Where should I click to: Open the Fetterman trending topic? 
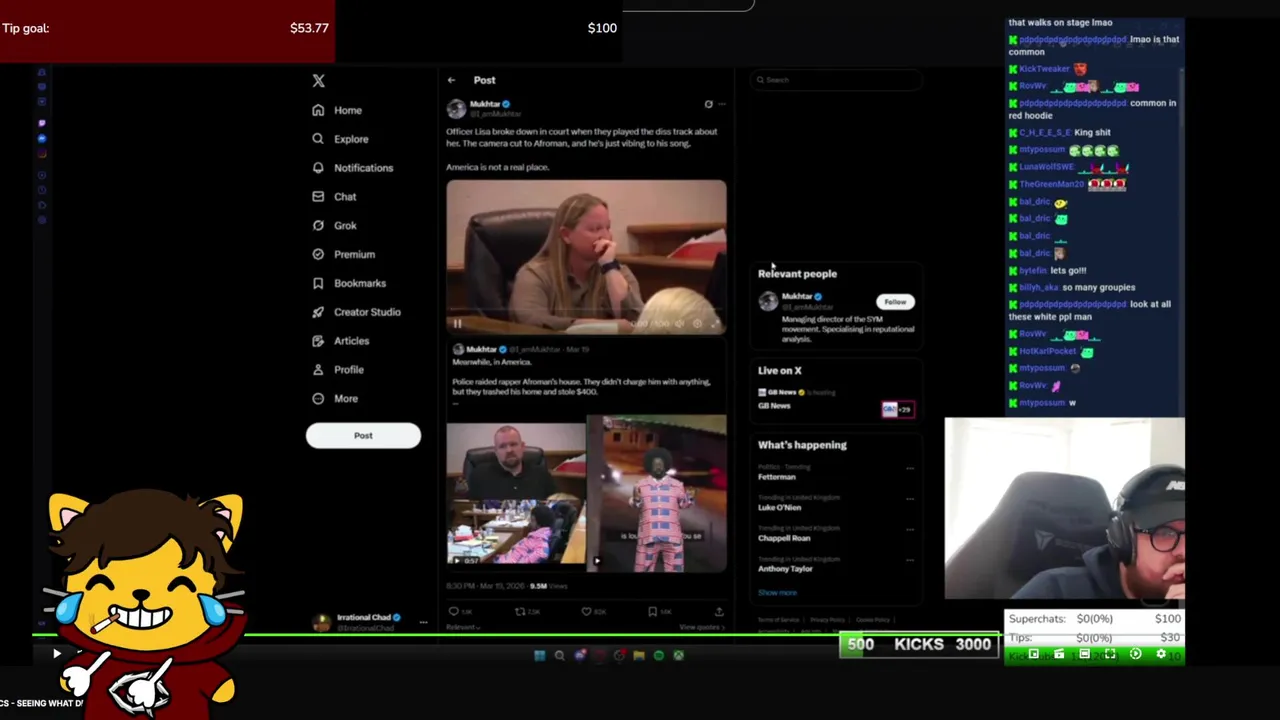click(x=777, y=477)
